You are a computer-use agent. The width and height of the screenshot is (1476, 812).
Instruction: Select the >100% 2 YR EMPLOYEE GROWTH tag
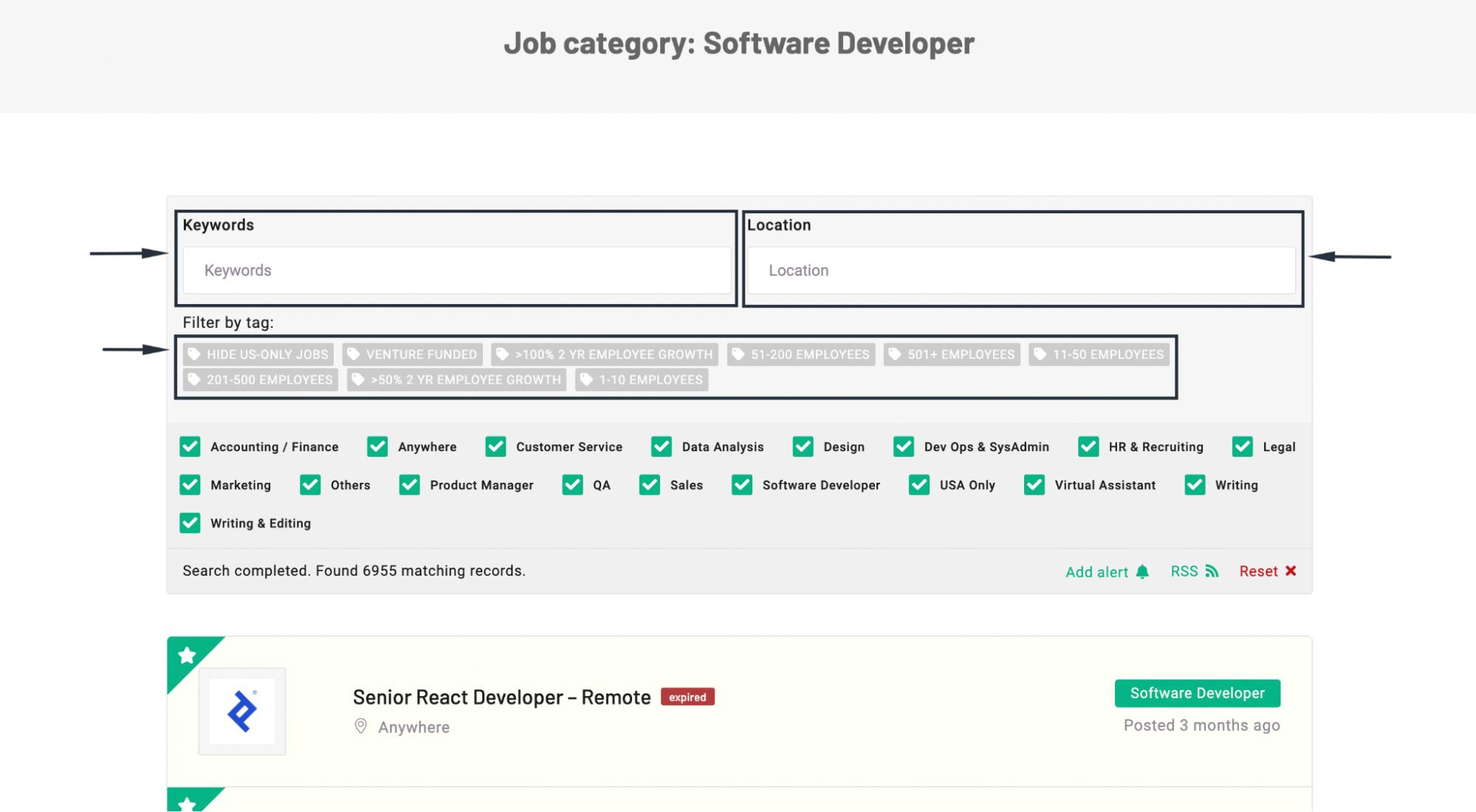[605, 354]
